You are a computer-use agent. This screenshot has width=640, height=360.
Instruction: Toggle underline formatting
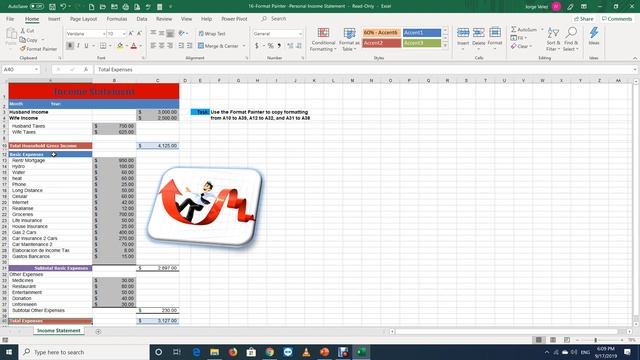[86, 46]
